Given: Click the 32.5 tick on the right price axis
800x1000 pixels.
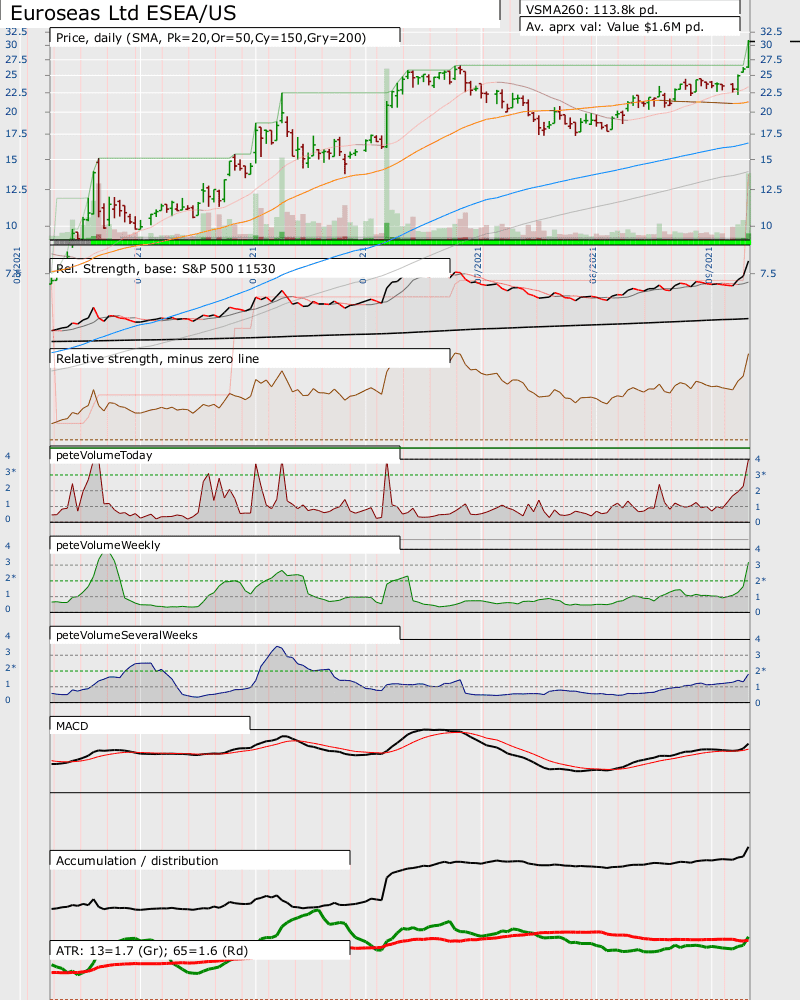Looking at the screenshot, I should pyautogui.click(x=771, y=32).
